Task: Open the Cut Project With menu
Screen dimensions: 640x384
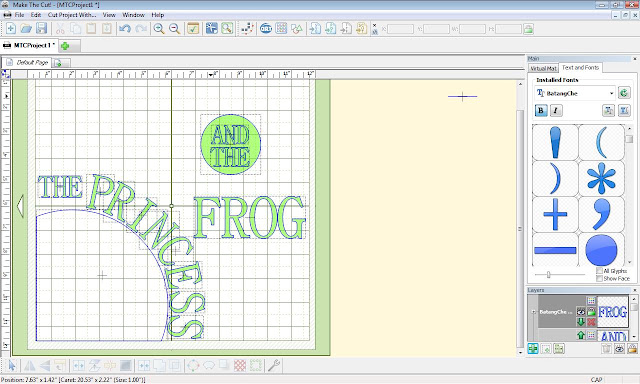Action: click(72, 15)
